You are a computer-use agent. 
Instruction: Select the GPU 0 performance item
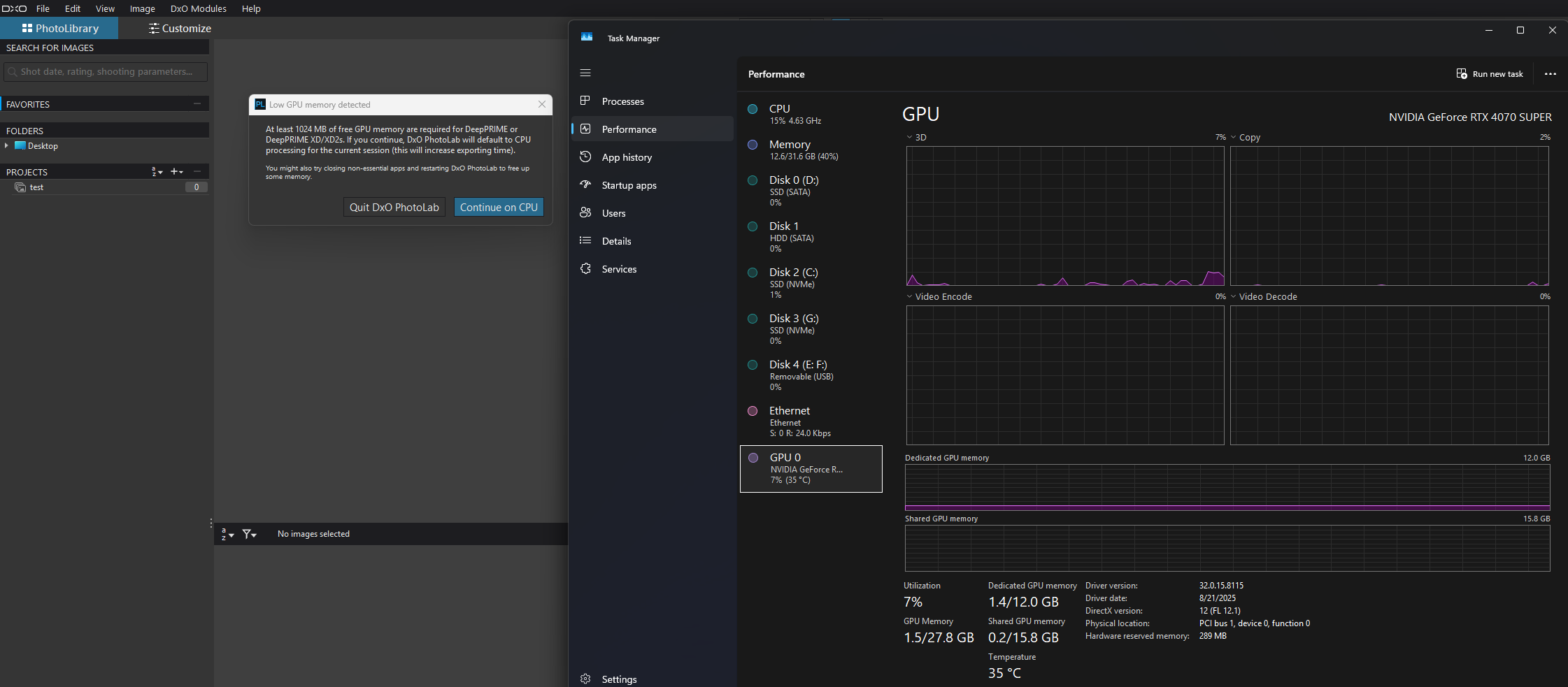tap(811, 468)
